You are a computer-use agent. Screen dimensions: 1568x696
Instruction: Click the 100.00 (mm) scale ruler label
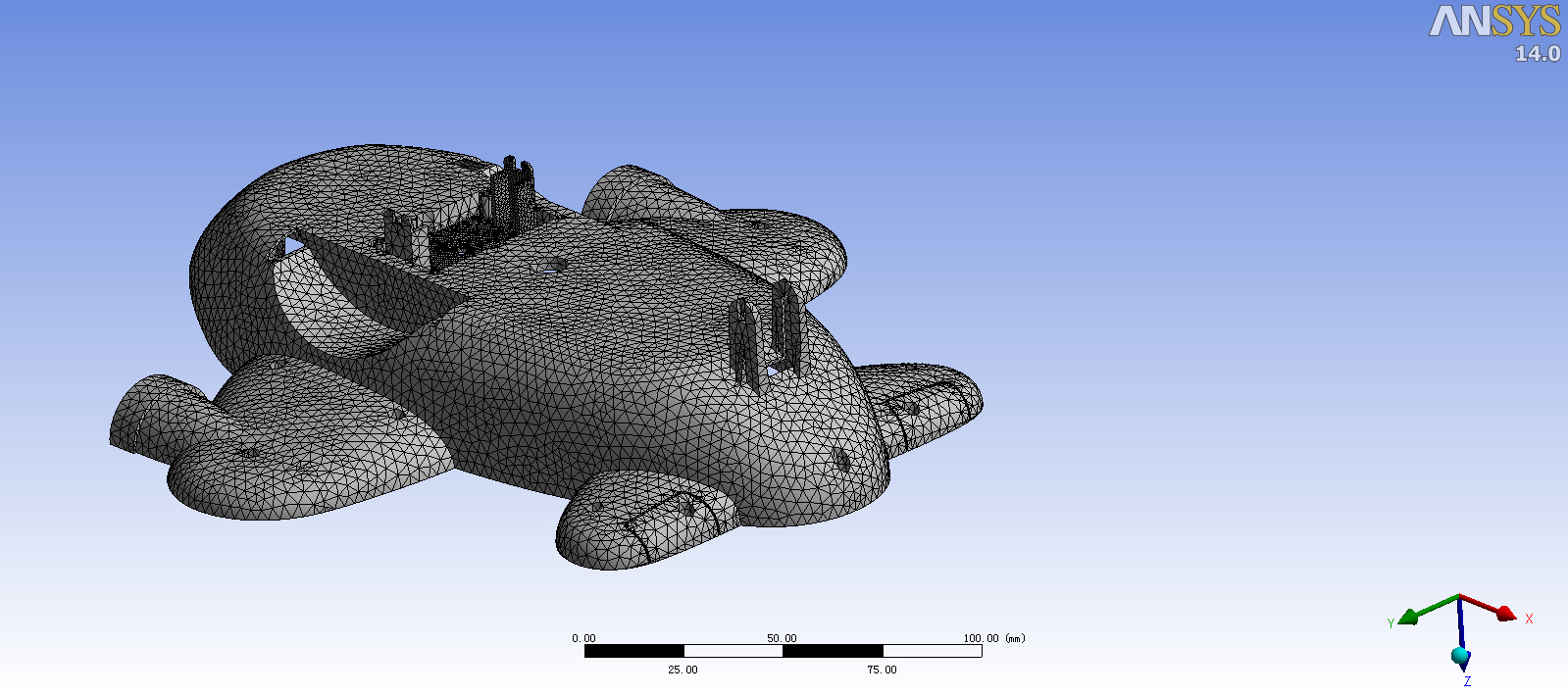(993, 638)
